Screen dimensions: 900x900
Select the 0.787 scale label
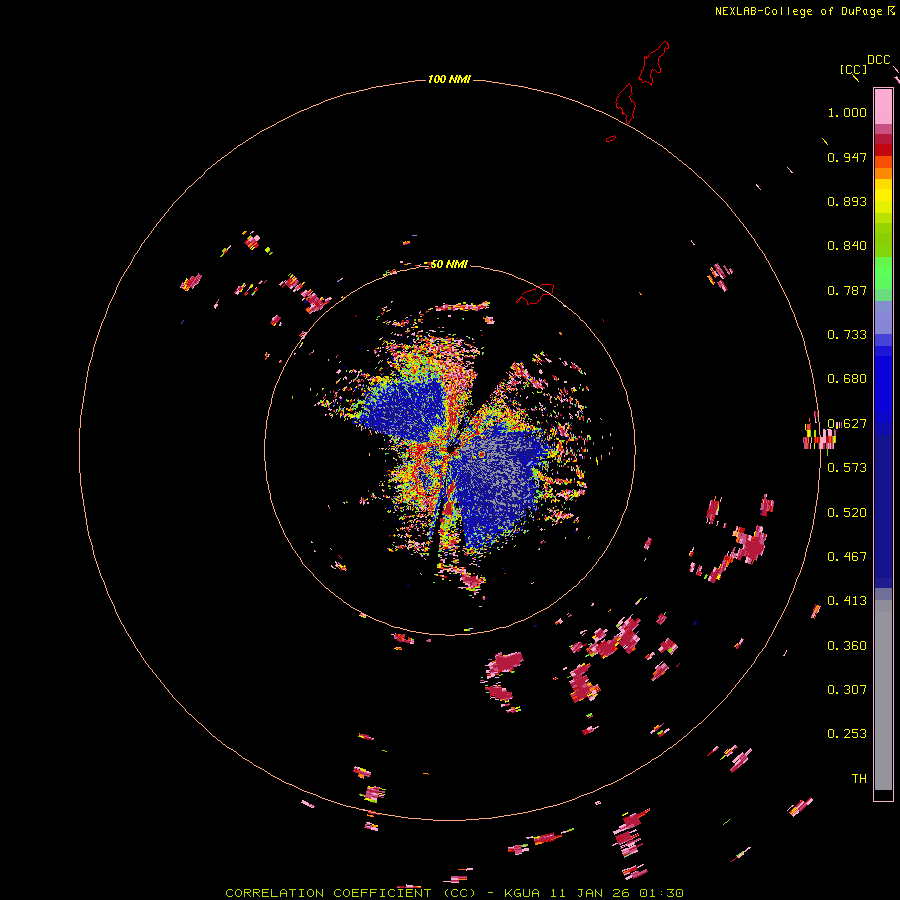[847, 290]
